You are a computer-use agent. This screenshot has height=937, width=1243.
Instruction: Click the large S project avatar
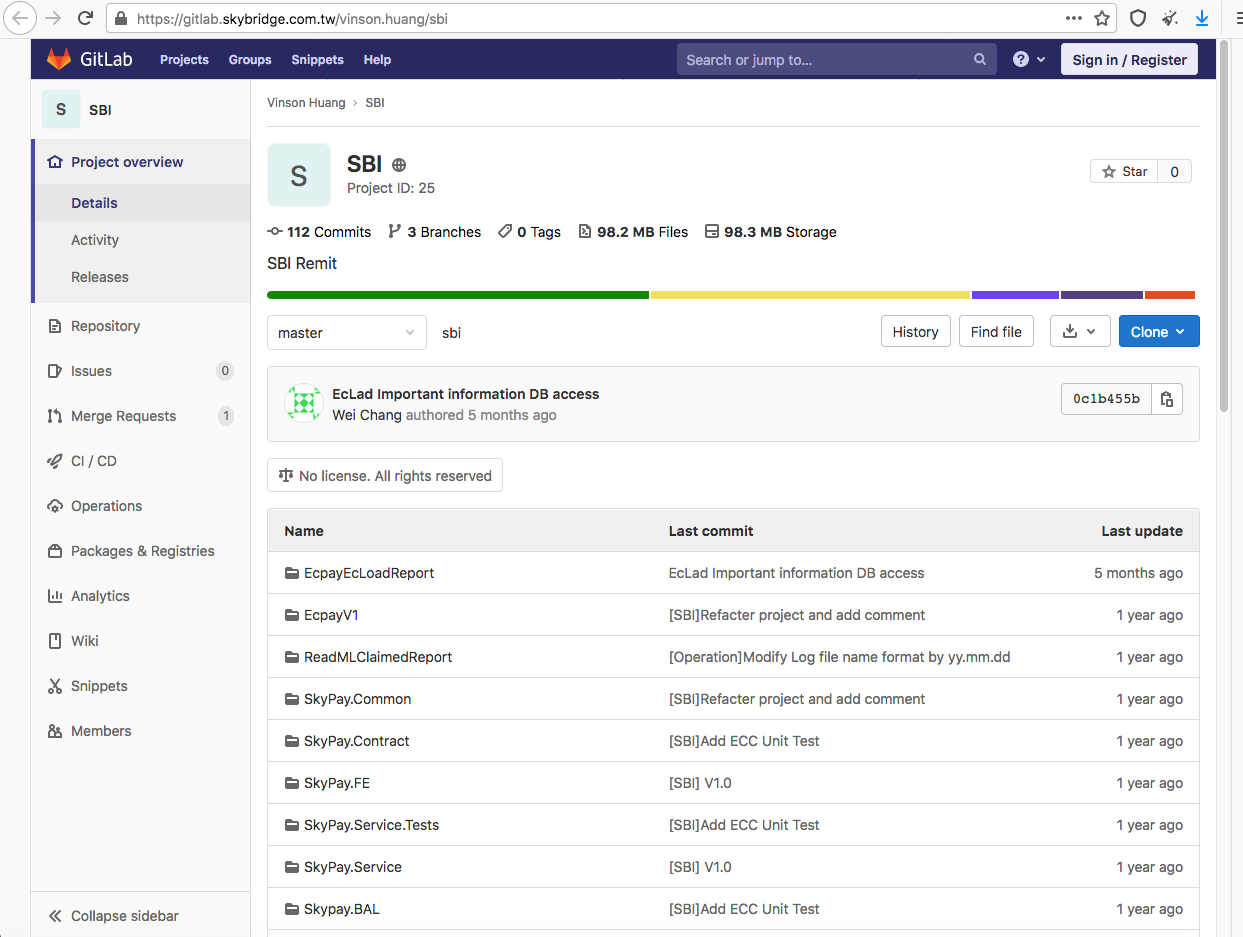click(299, 175)
